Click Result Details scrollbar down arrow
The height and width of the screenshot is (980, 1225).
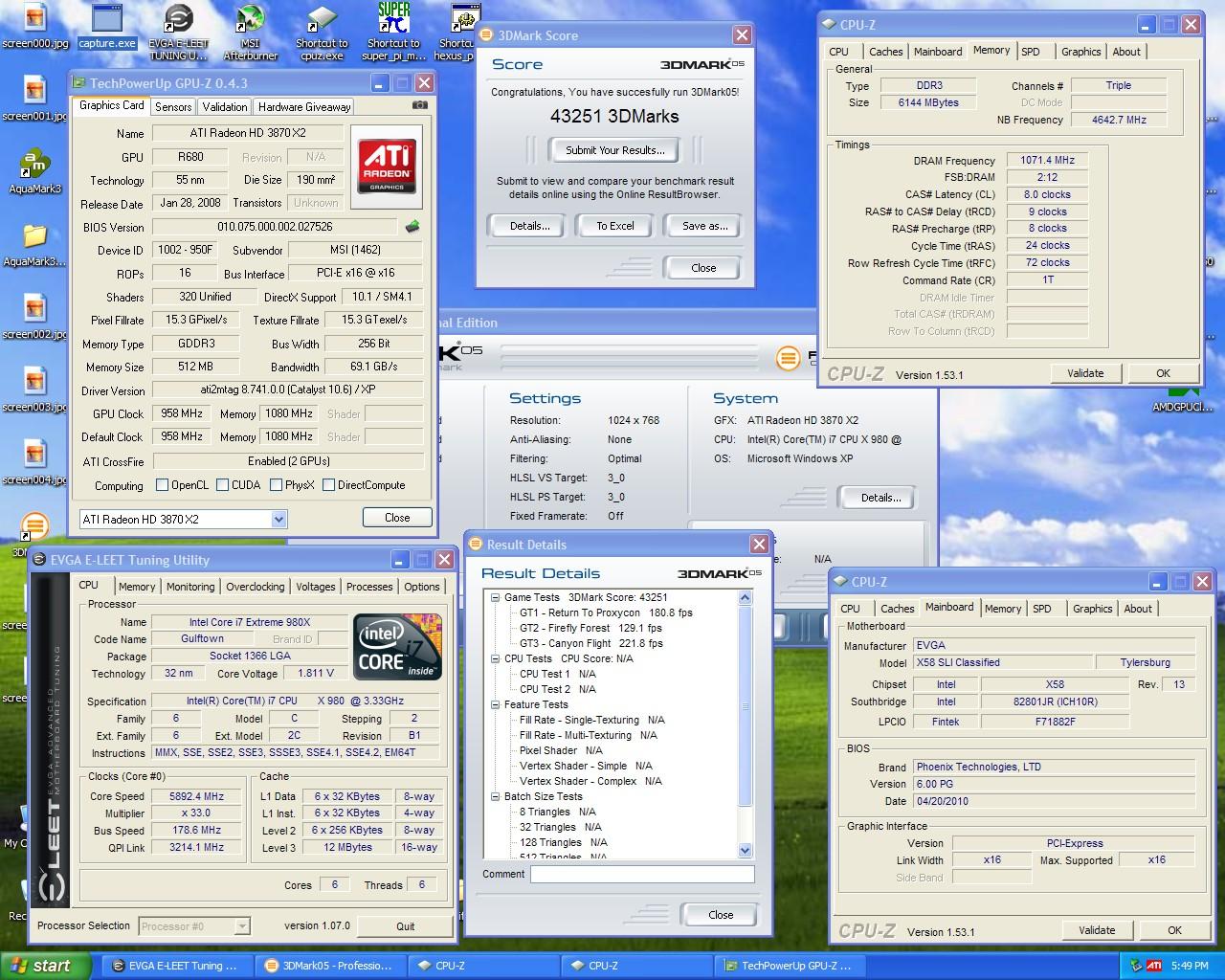746,850
